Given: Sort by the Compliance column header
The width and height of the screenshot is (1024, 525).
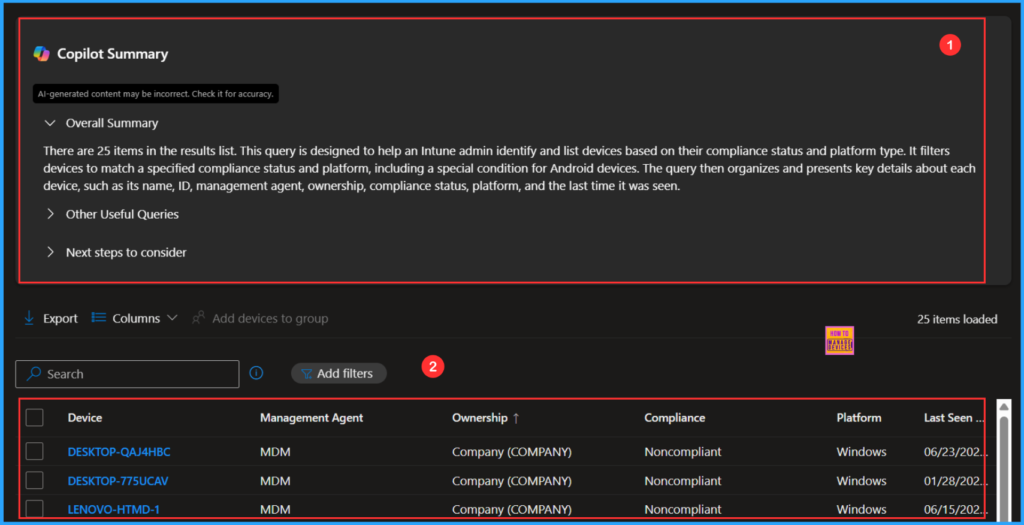Looking at the screenshot, I should (675, 418).
